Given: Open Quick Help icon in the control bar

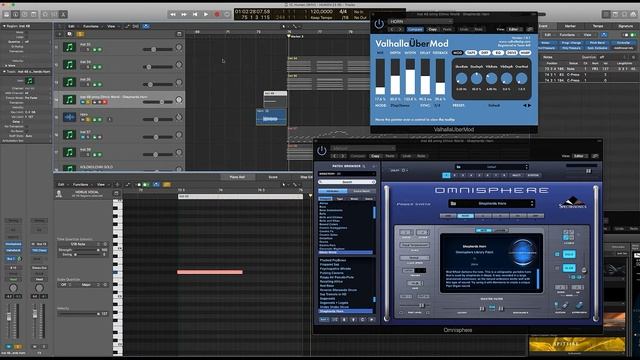Looking at the screenshot, I should [24, 14].
